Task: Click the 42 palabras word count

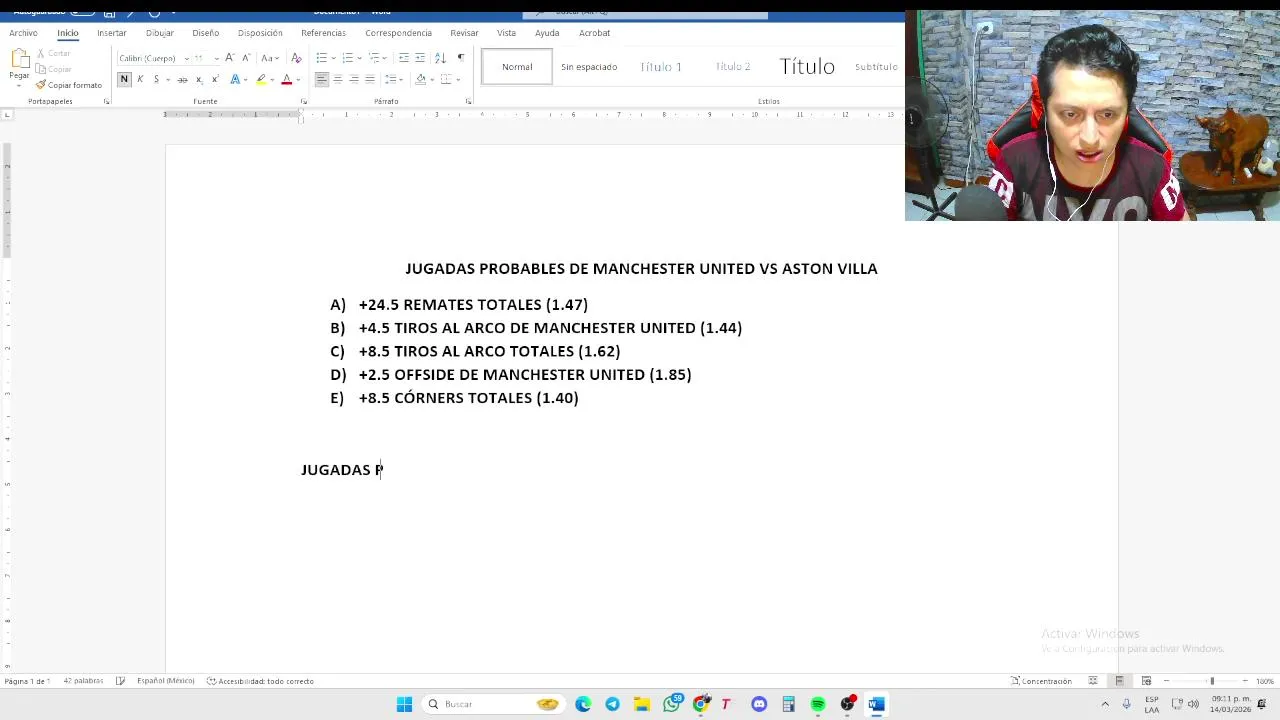Action: [x=83, y=681]
